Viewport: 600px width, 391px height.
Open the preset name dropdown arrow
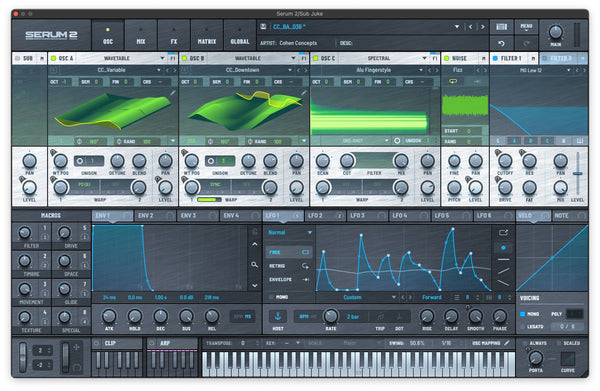click(457, 27)
